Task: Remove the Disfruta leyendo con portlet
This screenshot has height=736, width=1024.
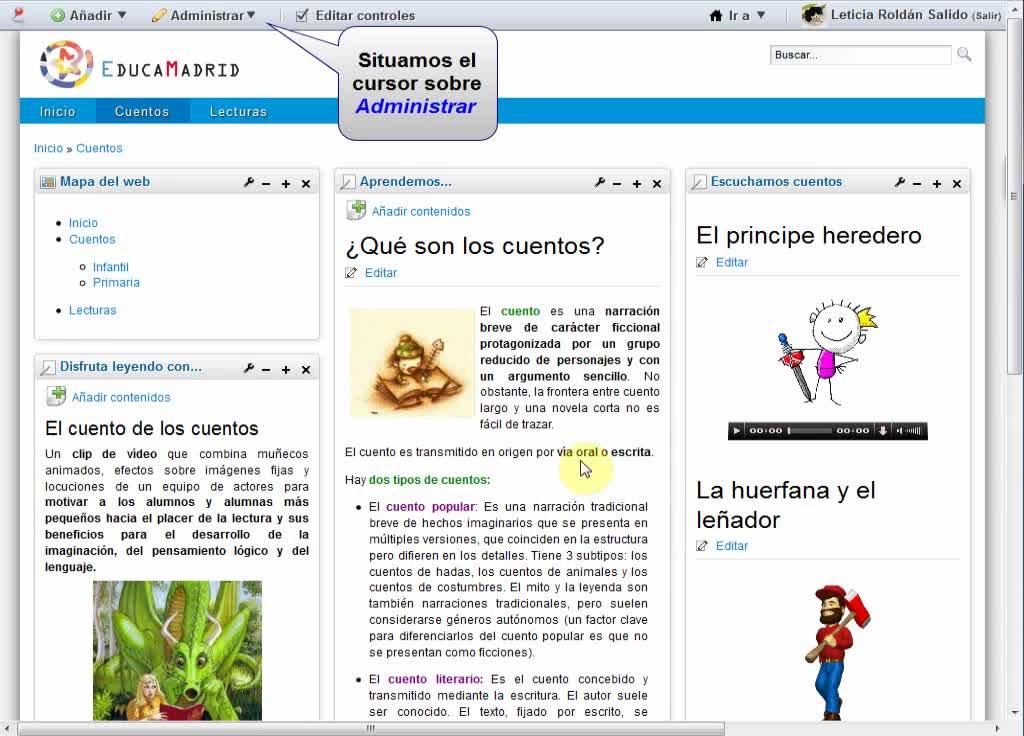Action: point(306,370)
